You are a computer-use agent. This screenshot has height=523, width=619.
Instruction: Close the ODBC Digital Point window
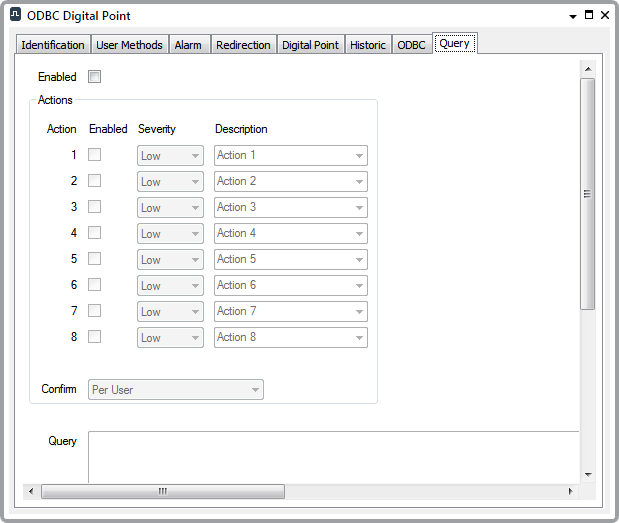click(x=604, y=16)
